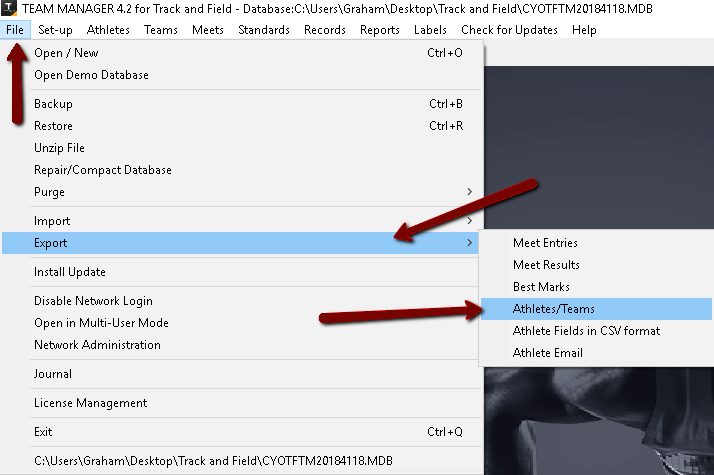Expand the Import submenu
This screenshot has width=714, height=475.
(241, 221)
